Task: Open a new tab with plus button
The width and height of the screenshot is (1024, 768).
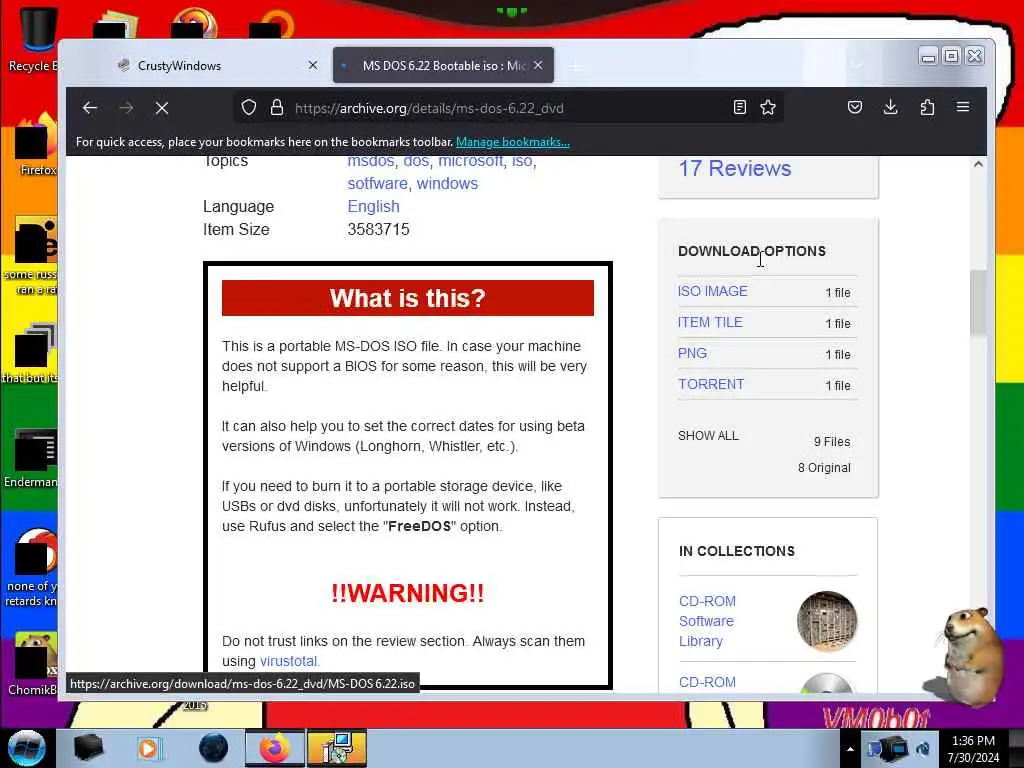Action: [x=576, y=66]
